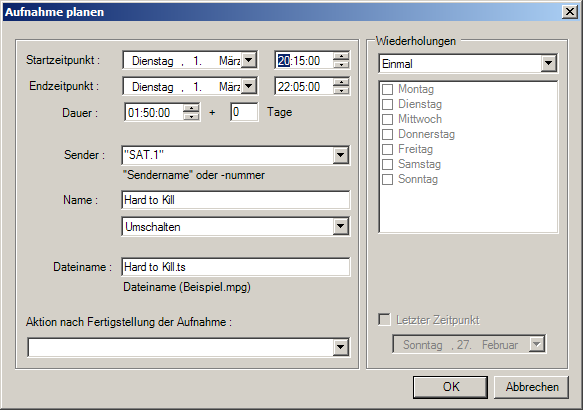The height and width of the screenshot is (410, 583).
Task: Close the Aufnahme planen dialog
Action: (570, 12)
